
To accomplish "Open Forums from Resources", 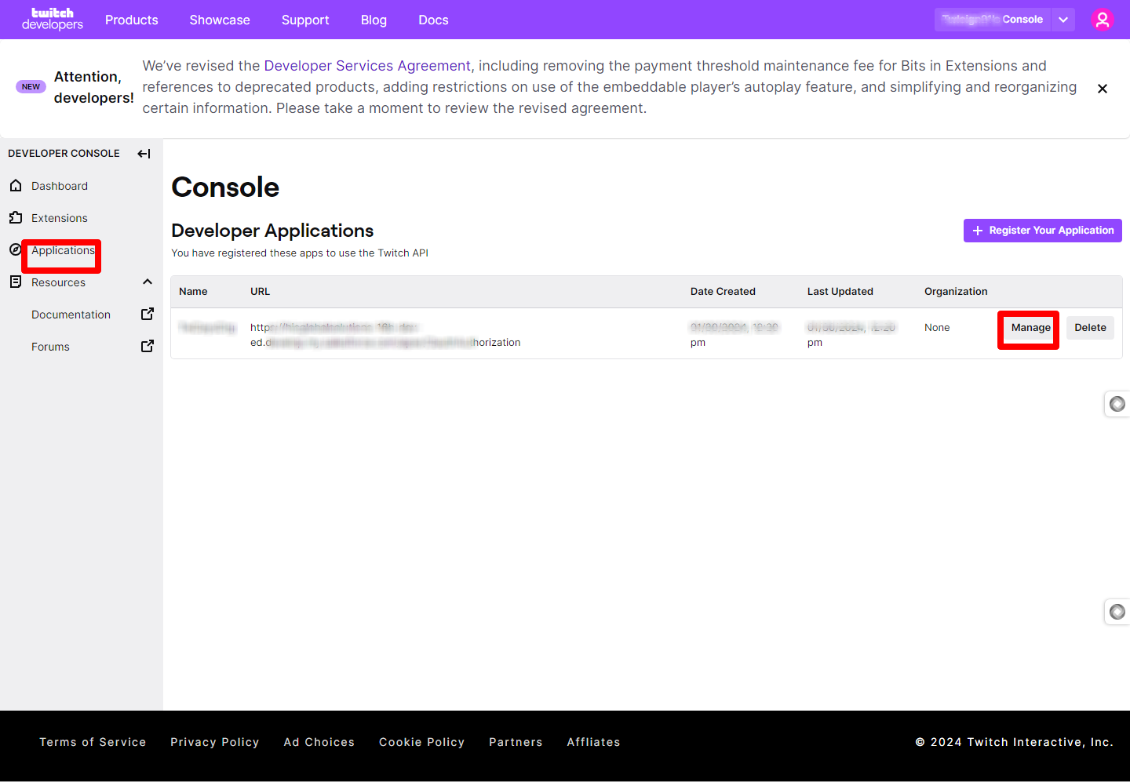I will click(x=50, y=347).
